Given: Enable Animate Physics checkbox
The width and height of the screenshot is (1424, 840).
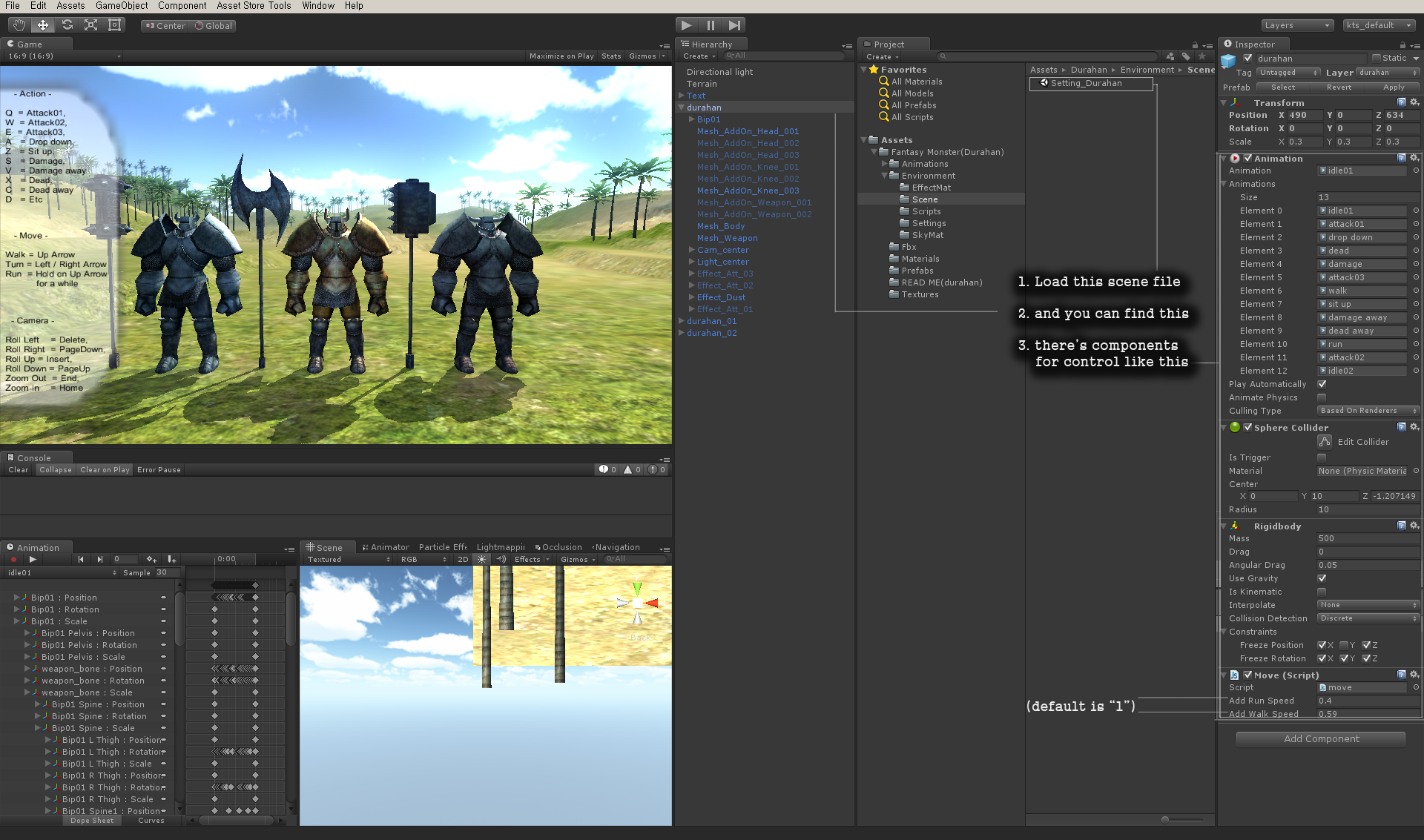Looking at the screenshot, I should pos(1322,397).
